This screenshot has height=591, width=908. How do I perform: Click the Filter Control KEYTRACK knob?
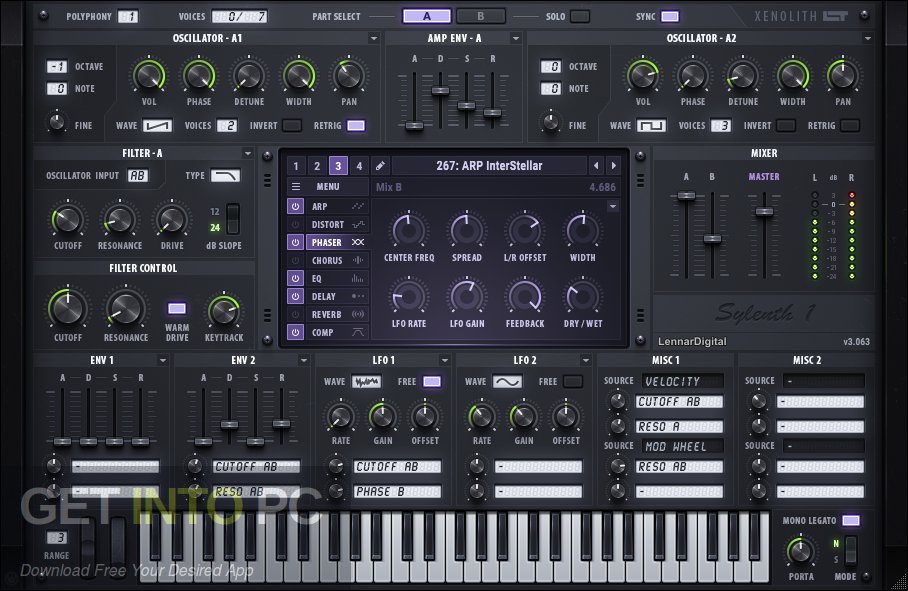224,311
